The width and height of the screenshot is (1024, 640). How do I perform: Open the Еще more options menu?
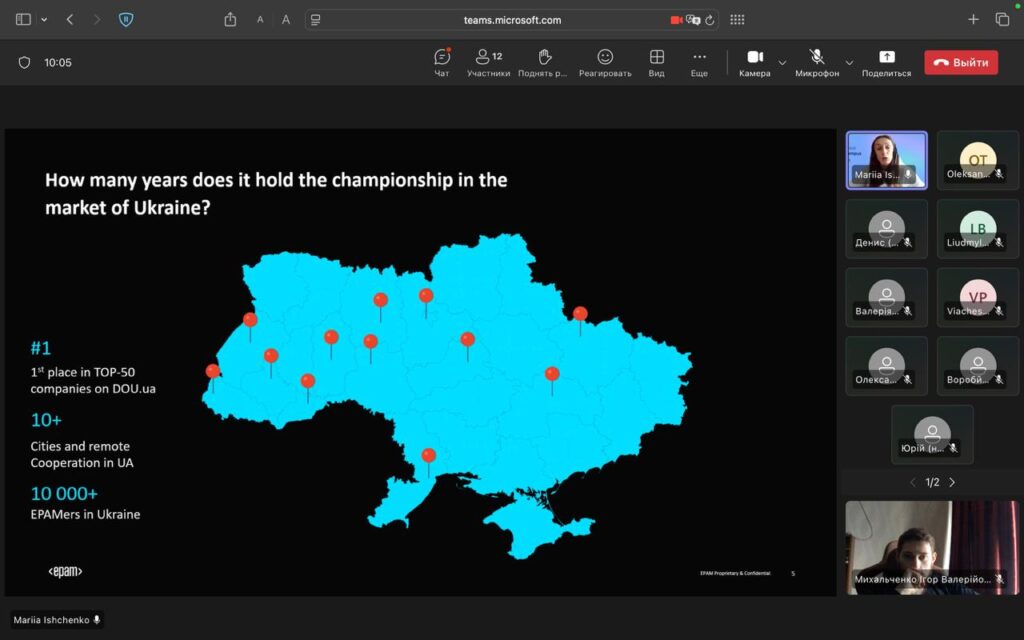(699, 63)
